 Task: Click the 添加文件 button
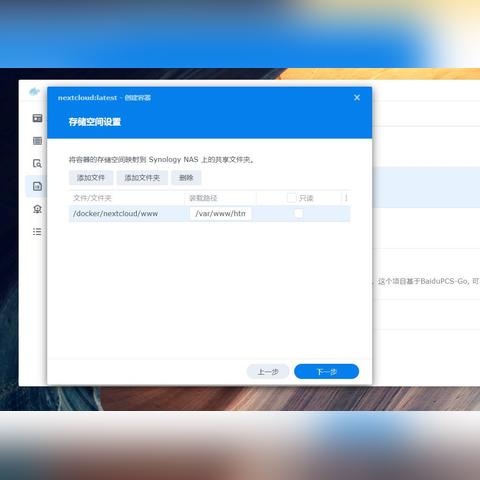[x=91, y=178]
